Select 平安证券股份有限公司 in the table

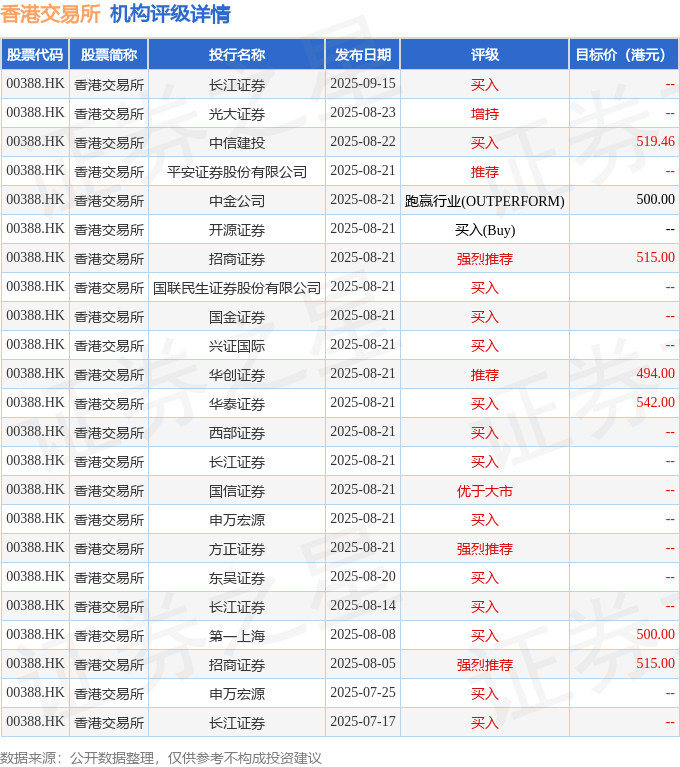237,172
